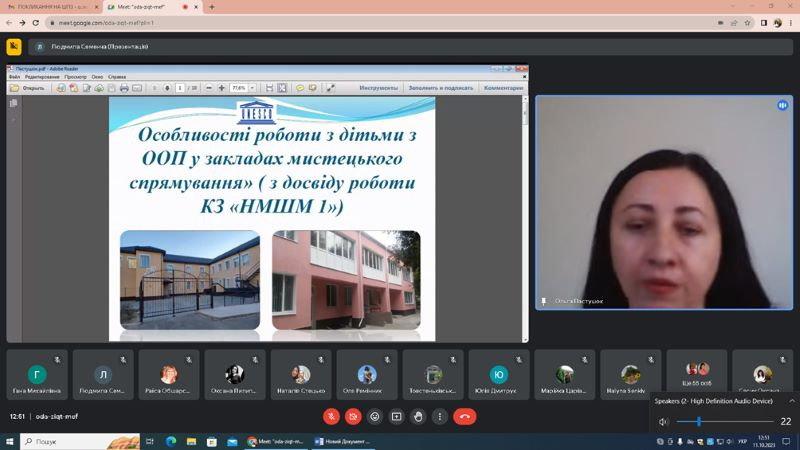Bookmark this page with star icon
800x450 pixels.
[x=747, y=23]
